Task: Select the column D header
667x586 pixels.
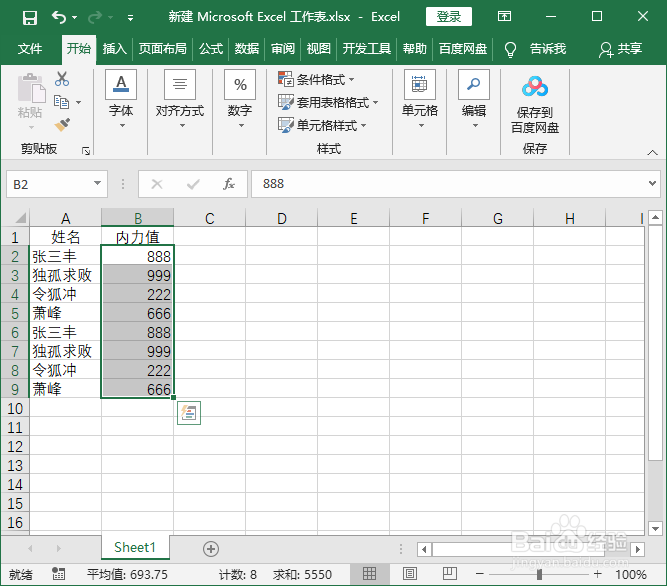Action: point(281,218)
